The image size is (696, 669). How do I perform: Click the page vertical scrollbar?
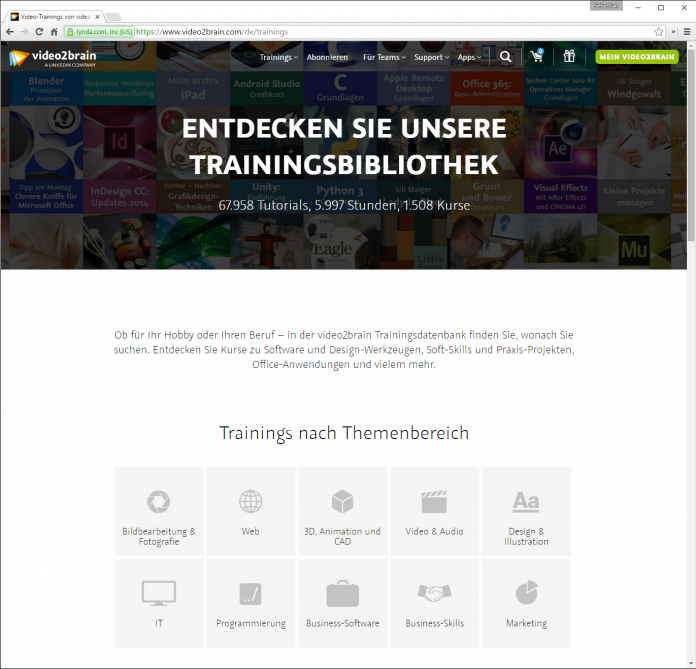click(692, 146)
